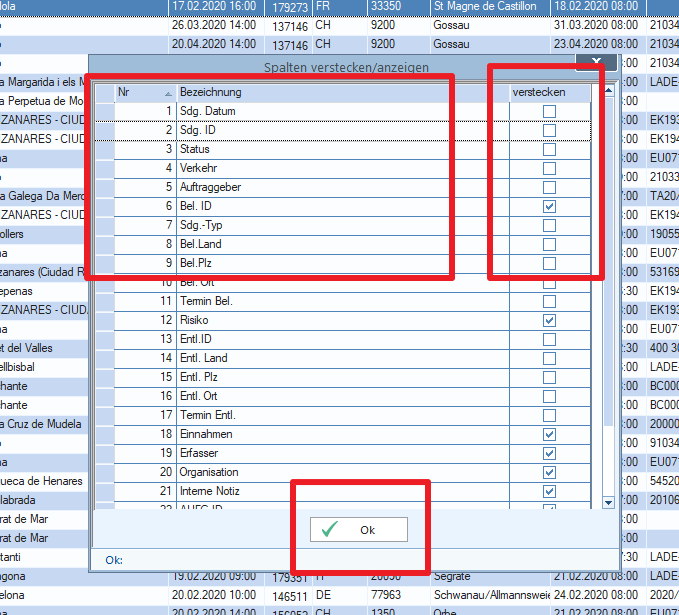Click row selector cell beside Sdg. Datum

pyautogui.click(x=105, y=111)
